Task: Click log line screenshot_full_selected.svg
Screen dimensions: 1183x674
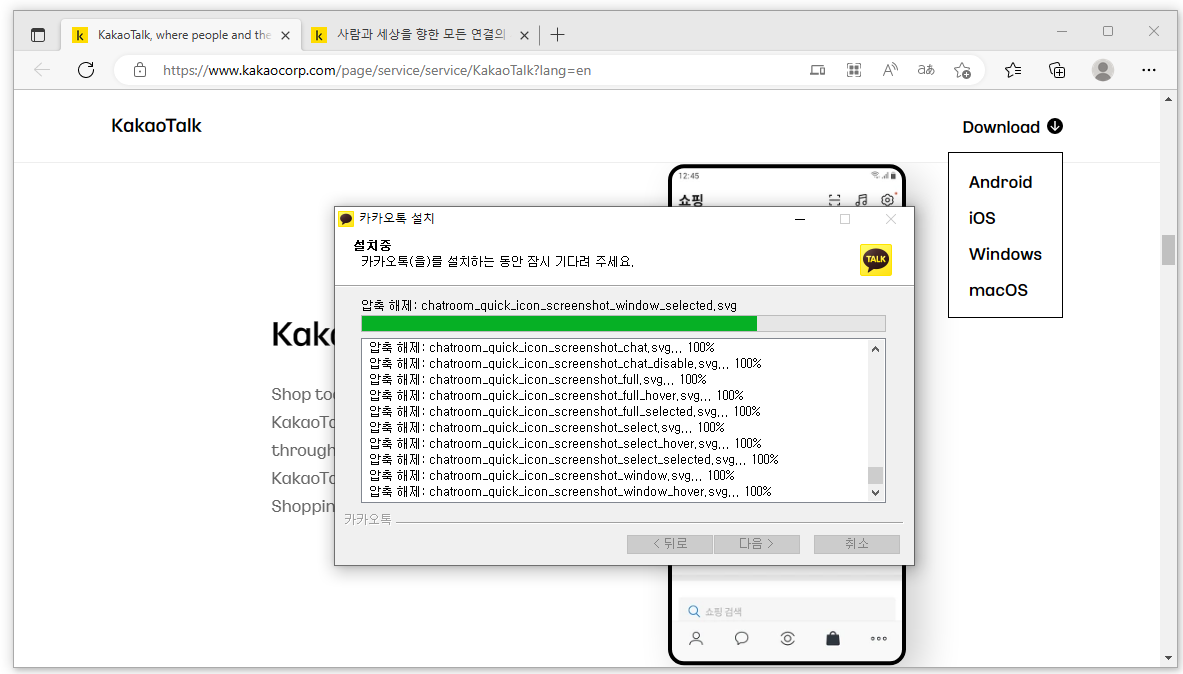Action: tap(565, 411)
